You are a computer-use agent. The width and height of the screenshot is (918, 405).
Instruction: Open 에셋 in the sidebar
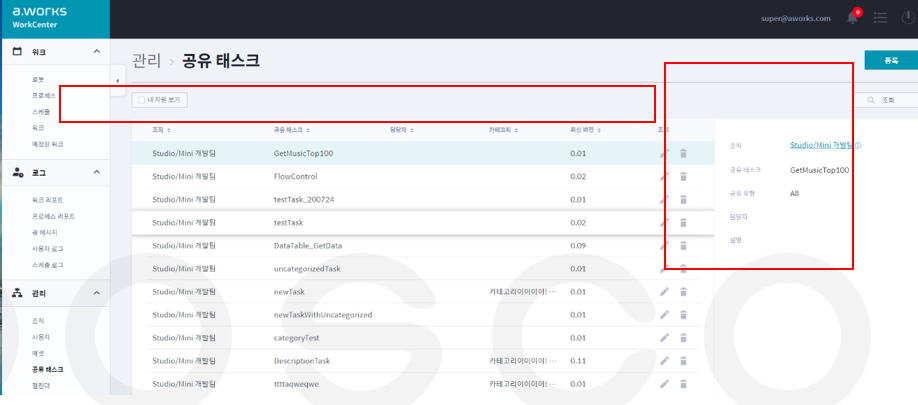37,353
